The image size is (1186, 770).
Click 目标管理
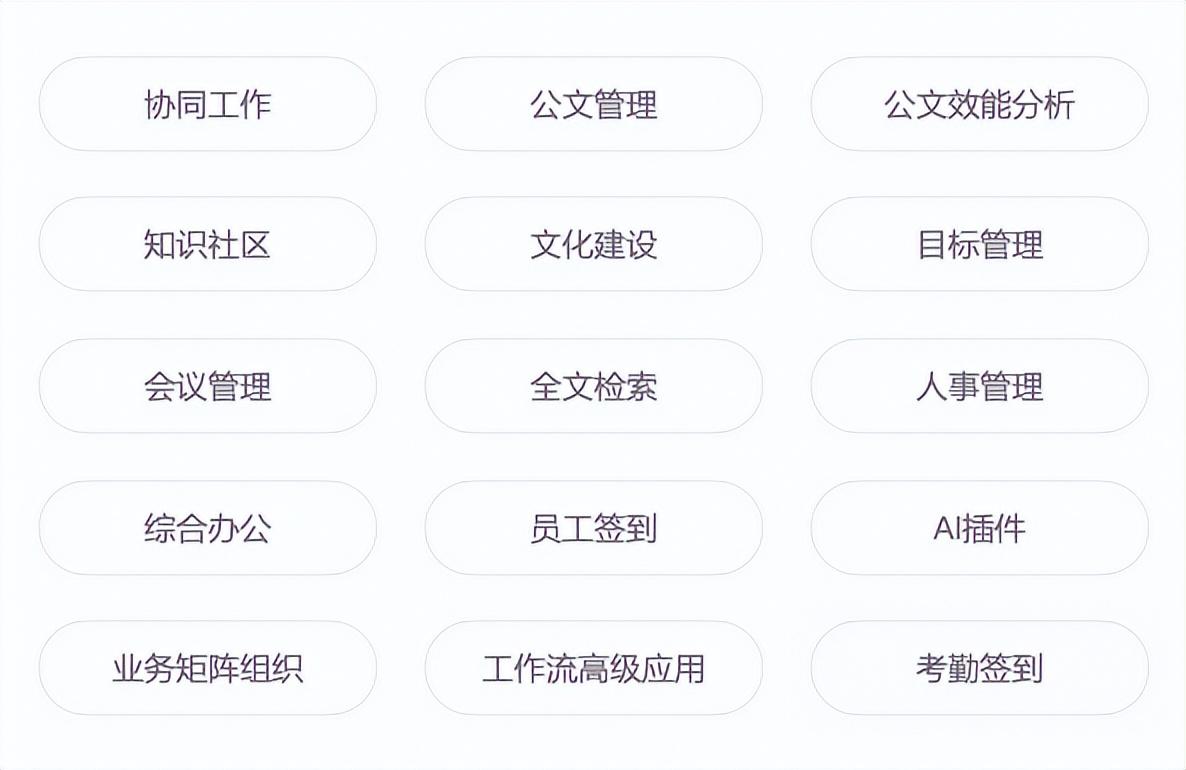979,244
